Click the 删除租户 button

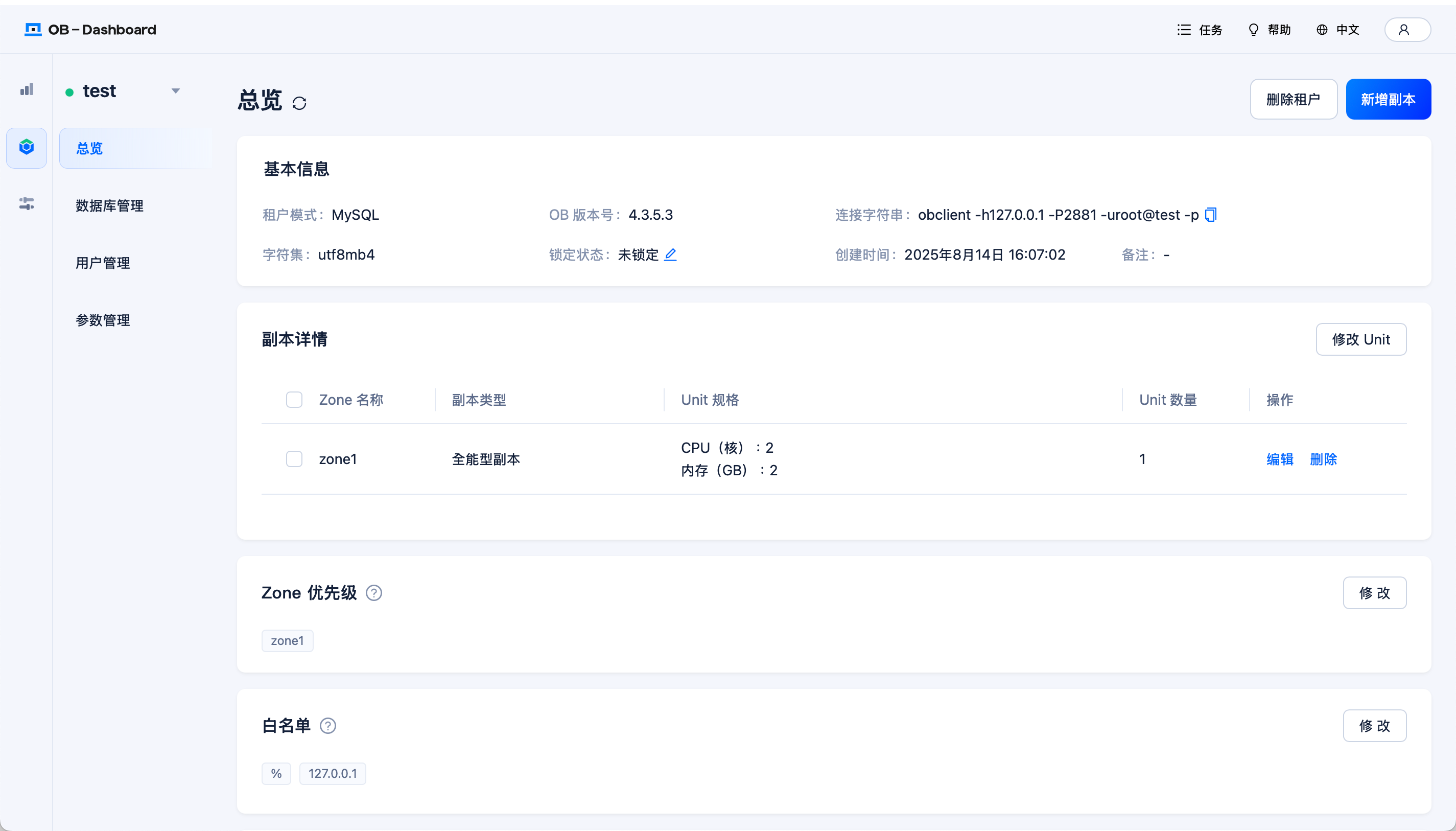(x=1294, y=99)
